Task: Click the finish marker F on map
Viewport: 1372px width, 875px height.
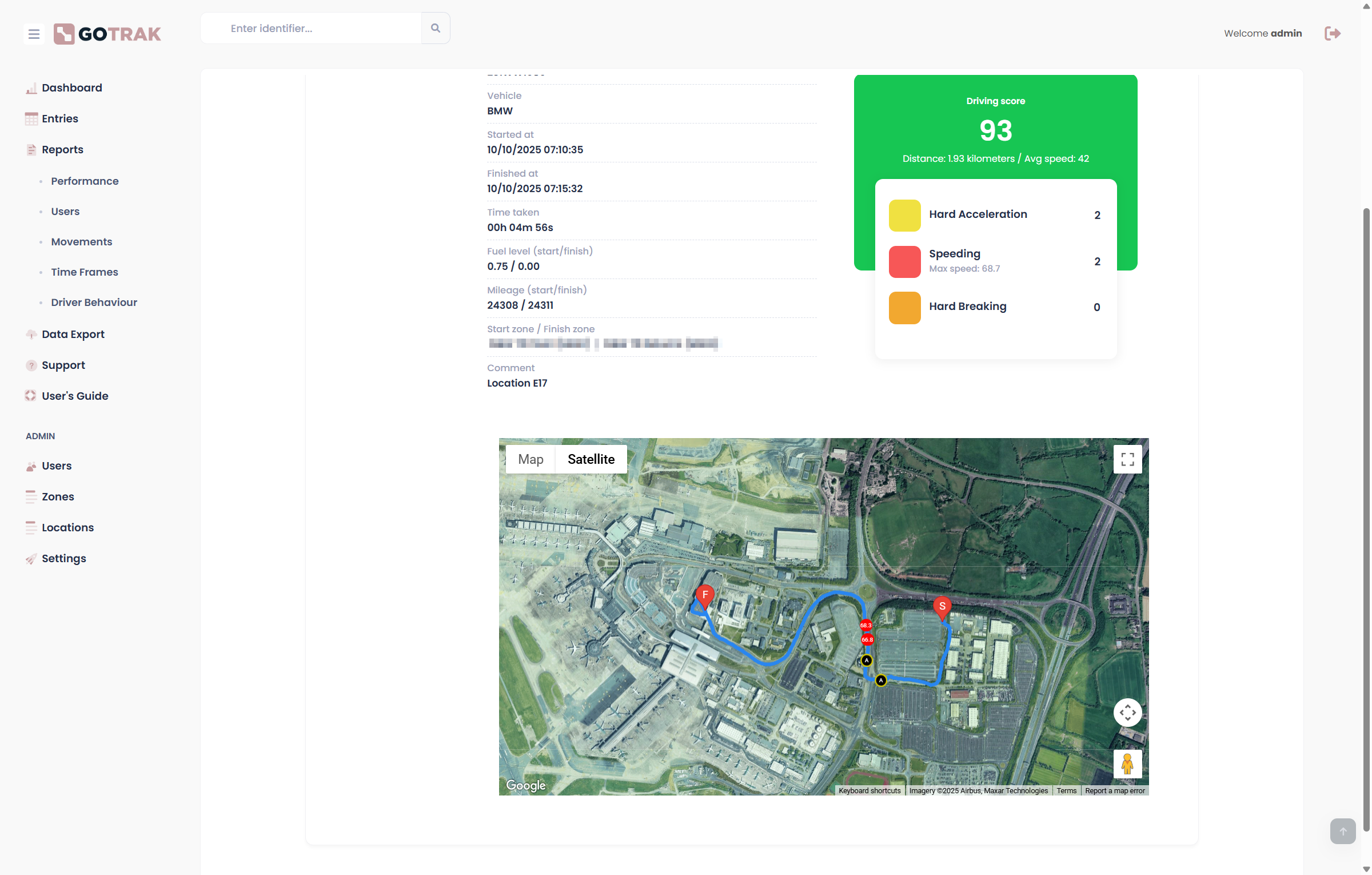Action: pos(705,595)
